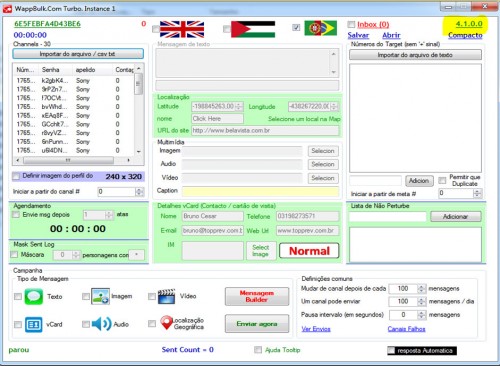Uncheck the Portuguese language checkbox
The image size is (500, 366).
click(296, 27)
